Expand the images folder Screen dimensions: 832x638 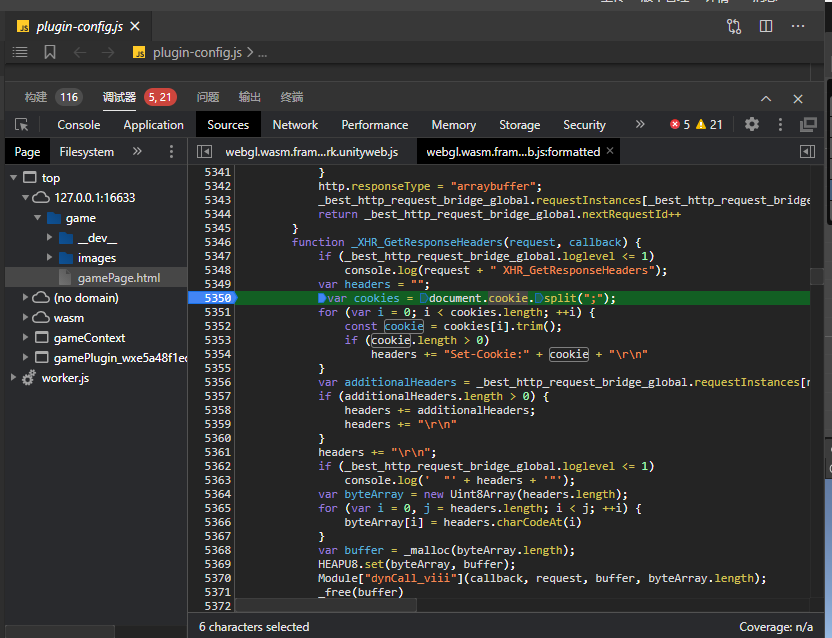pyautogui.click(x=50, y=258)
